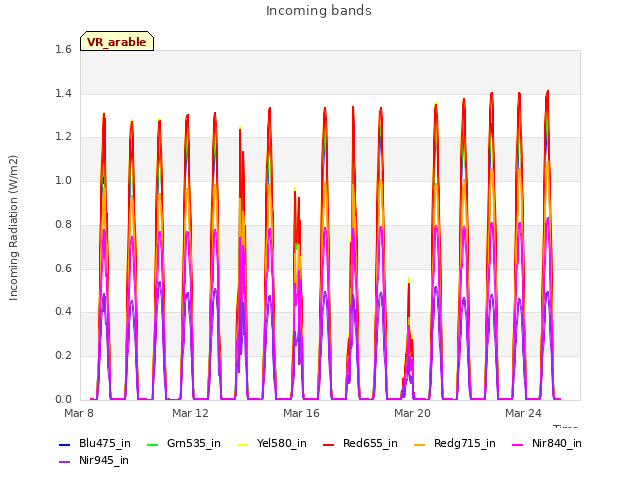The image size is (640, 480).
Task: Click the Mar 8 x-axis label
Action: coord(79,413)
